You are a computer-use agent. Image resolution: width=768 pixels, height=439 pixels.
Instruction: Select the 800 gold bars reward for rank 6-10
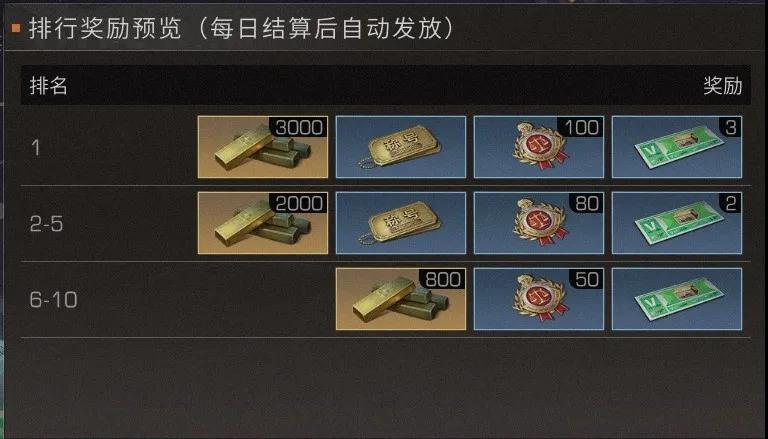(401, 299)
